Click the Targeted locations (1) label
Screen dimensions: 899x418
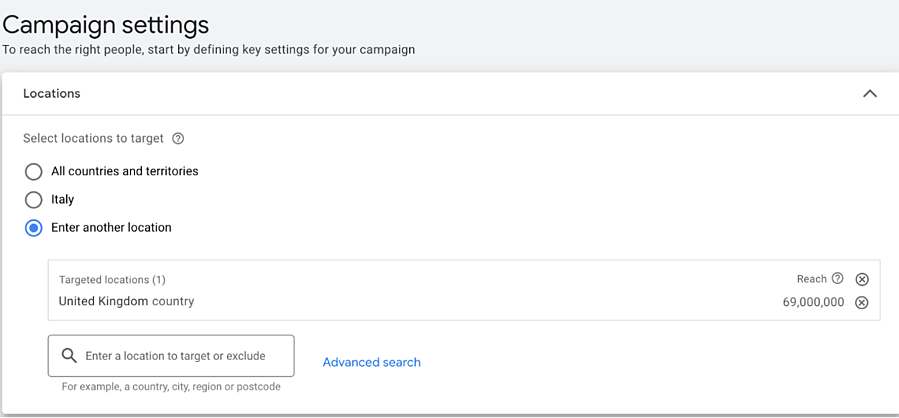[112, 280]
